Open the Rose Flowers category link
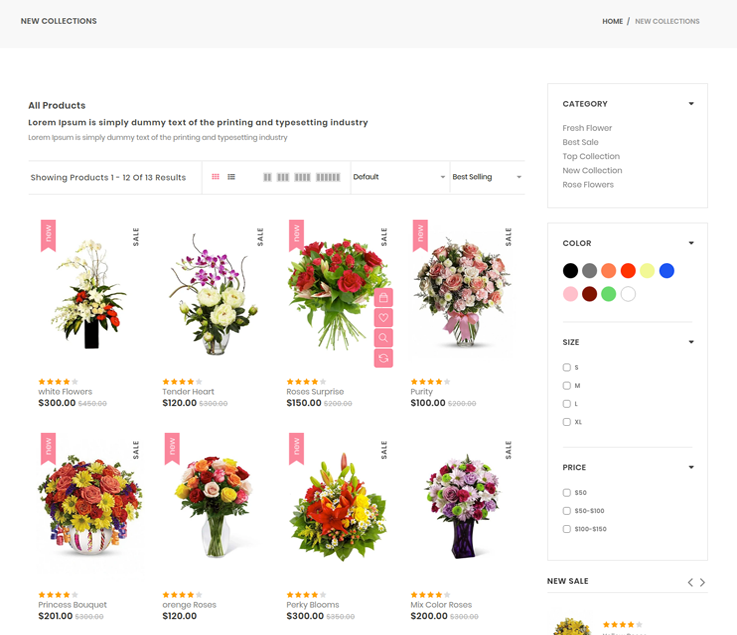The height and width of the screenshot is (635, 737). (588, 185)
